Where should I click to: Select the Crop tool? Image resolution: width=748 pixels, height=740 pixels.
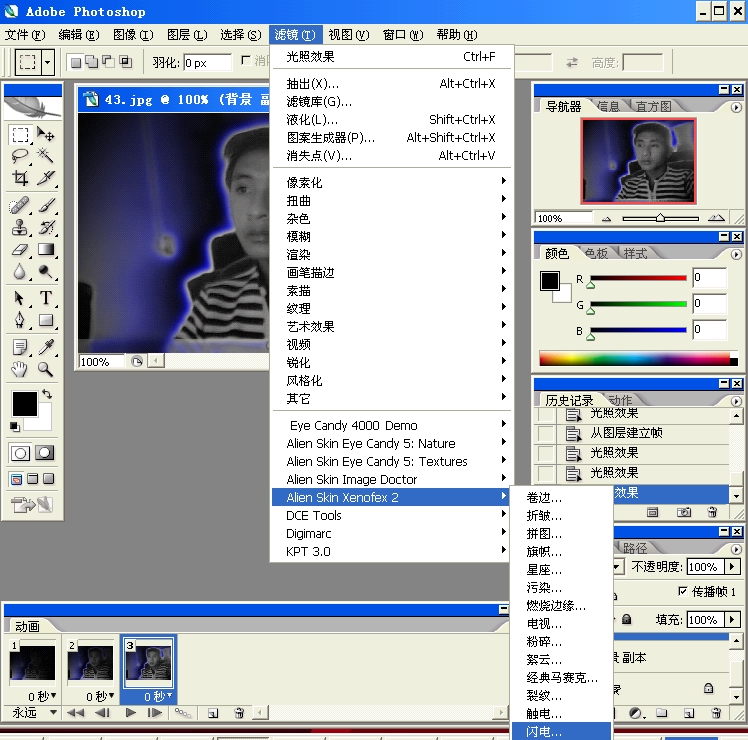(20, 178)
